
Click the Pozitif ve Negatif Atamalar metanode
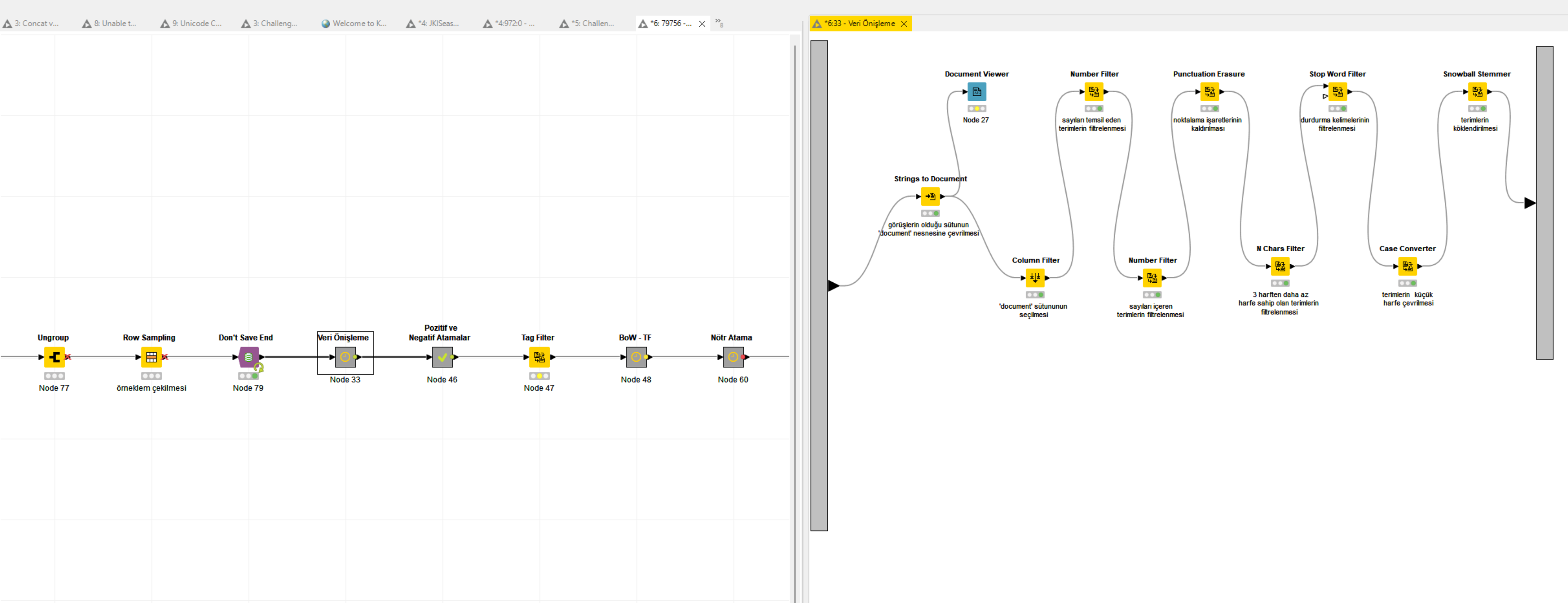click(x=442, y=357)
